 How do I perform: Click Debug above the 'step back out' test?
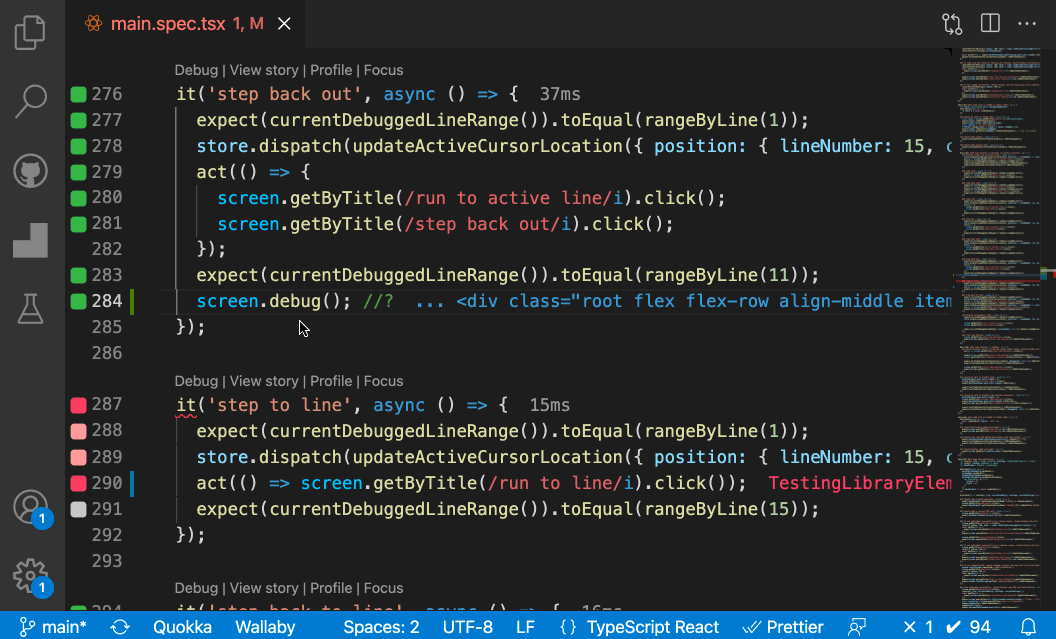click(196, 70)
